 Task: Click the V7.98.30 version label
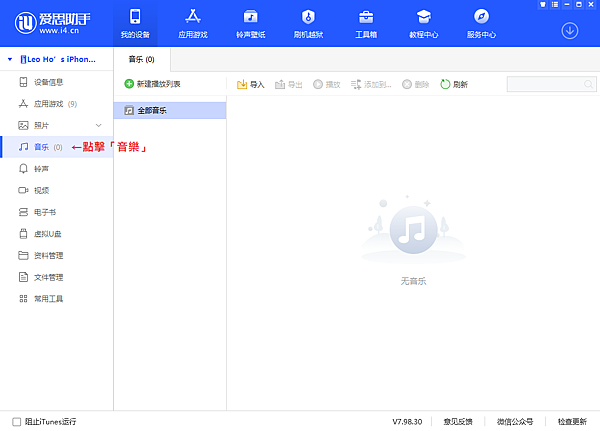coord(407,422)
